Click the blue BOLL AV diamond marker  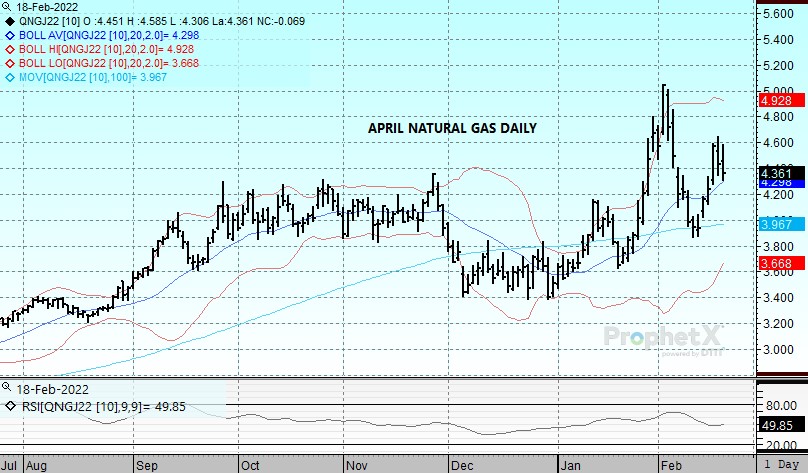(9, 35)
